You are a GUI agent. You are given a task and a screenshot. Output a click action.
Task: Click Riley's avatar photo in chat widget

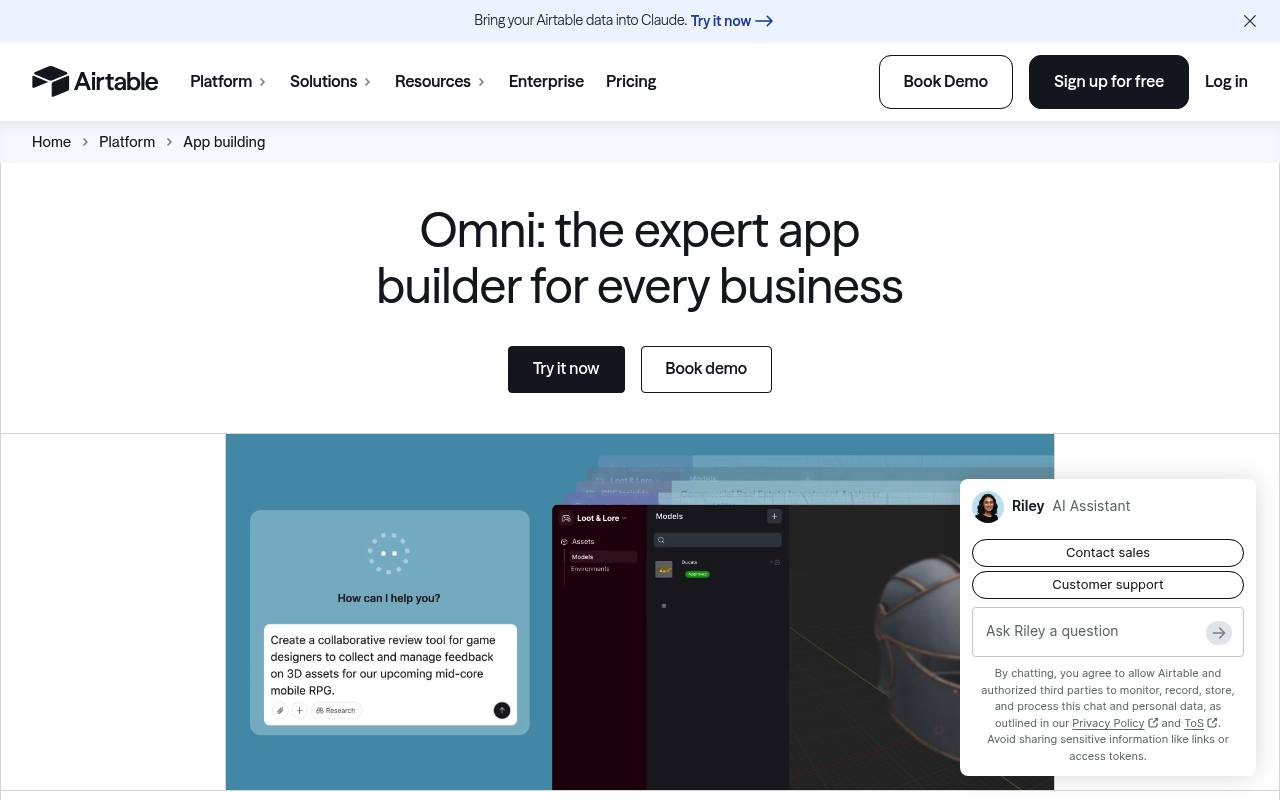[988, 507]
